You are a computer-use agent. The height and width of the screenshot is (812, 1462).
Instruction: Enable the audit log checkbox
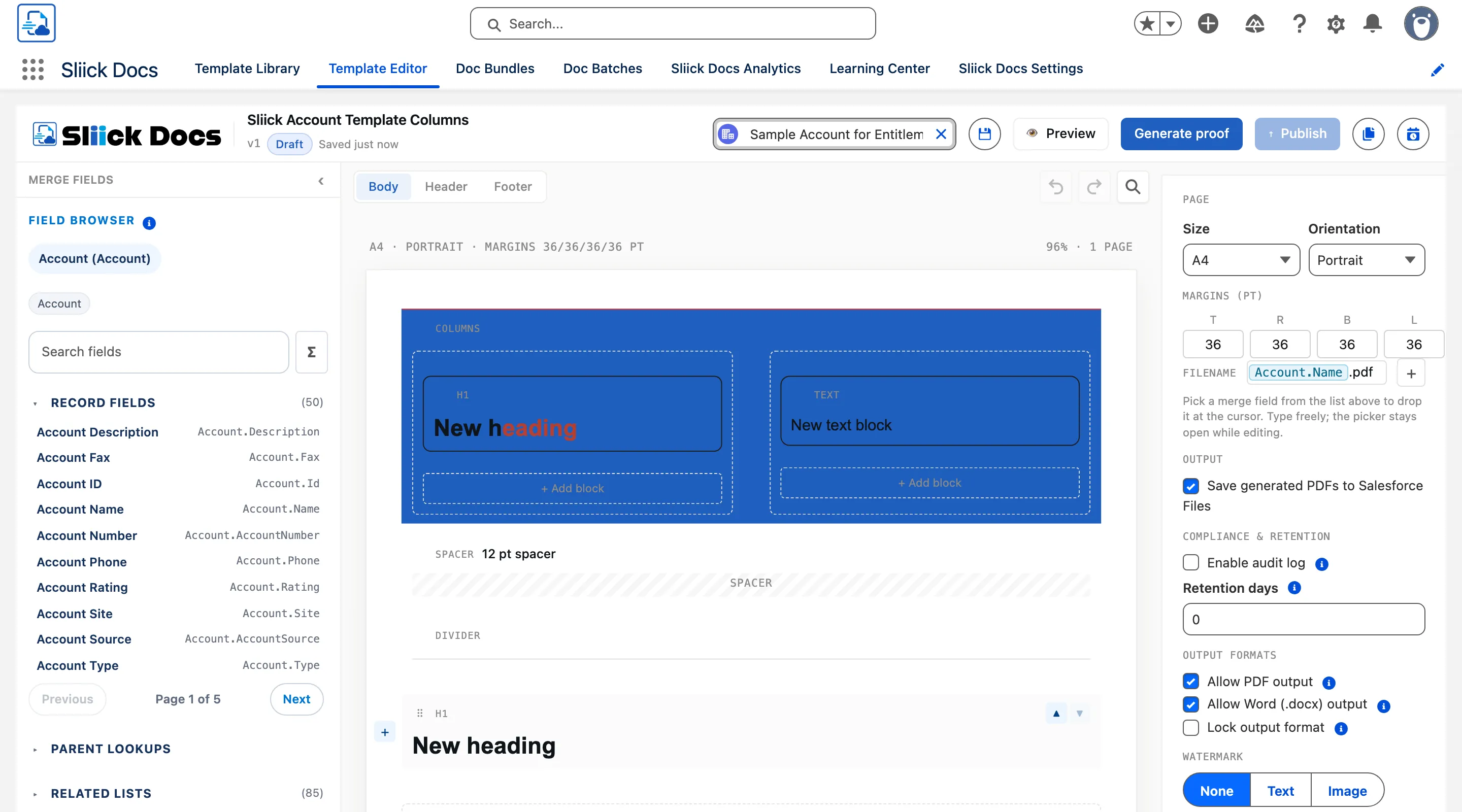(1191, 562)
